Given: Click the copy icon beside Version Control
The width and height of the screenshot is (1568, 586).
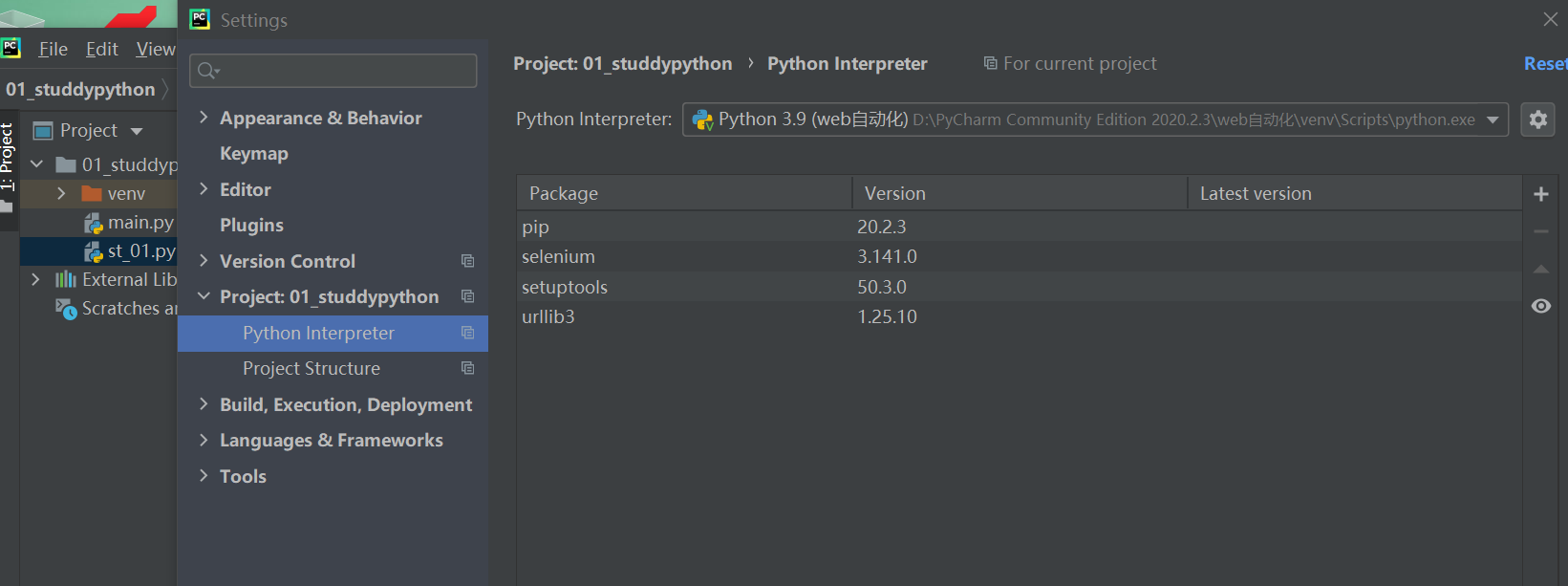Looking at the screenshot, I should (x=467, y=261).
